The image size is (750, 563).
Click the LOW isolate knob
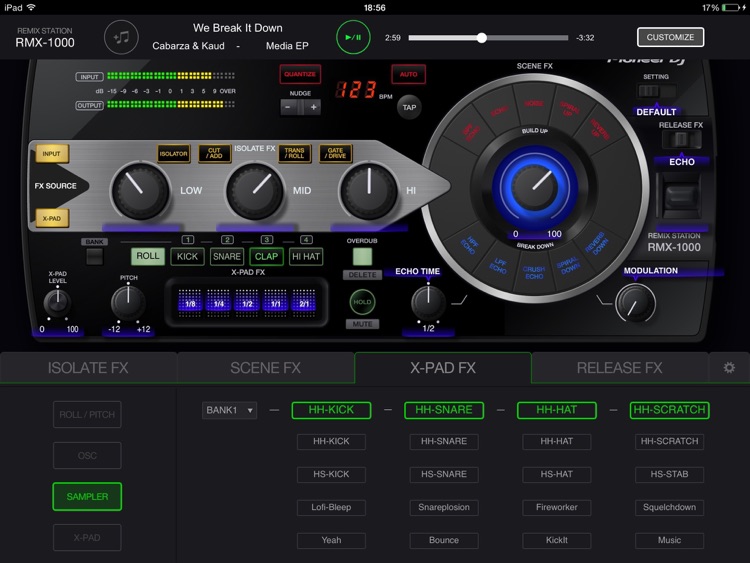141,191
